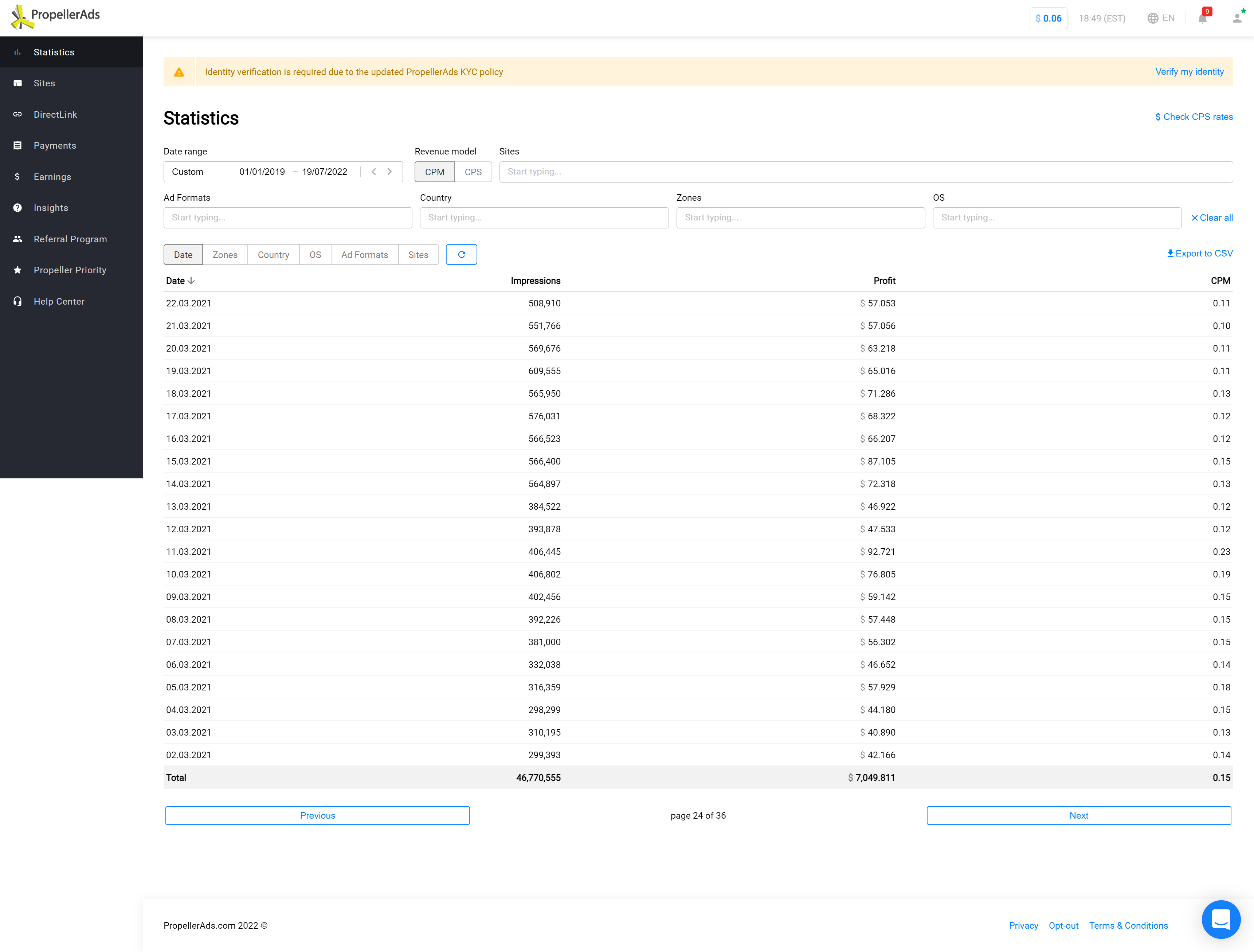Image resolution: width=1254 pixels, height=952 pixels.
Task: Click previous date range chevron
Action: point(374,172)
